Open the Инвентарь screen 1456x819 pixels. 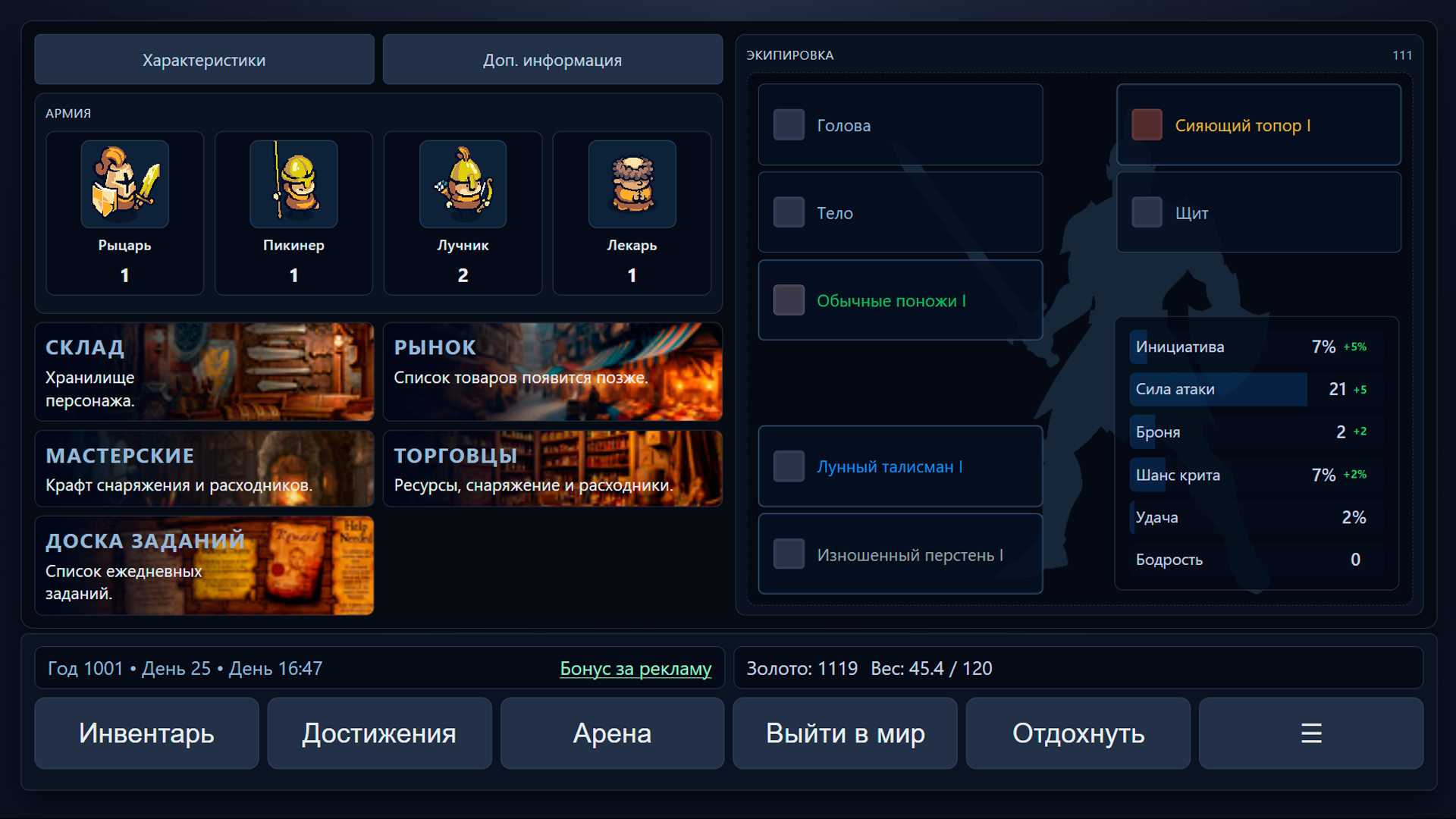[x=146, y=733]
